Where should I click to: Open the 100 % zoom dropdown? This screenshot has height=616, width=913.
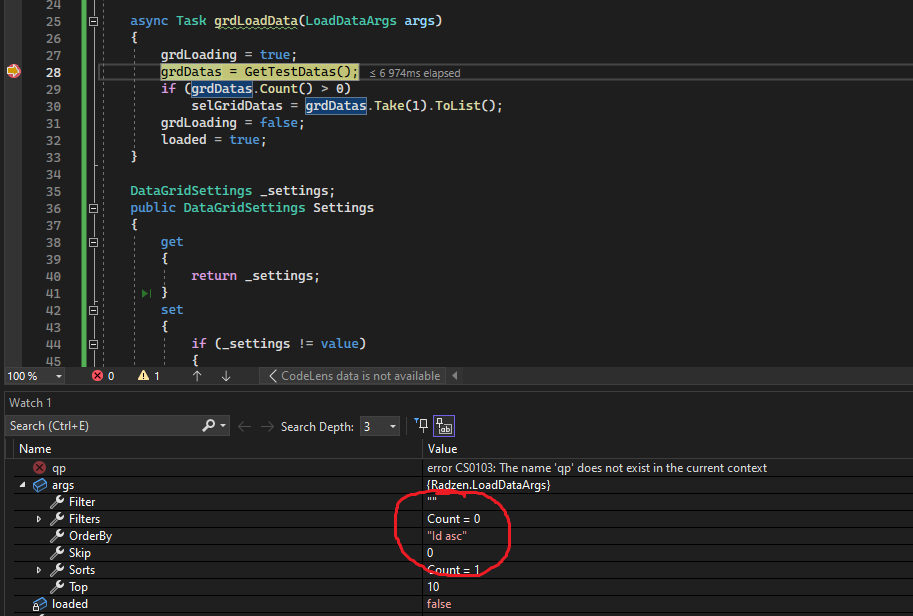[x=35, y=376]
